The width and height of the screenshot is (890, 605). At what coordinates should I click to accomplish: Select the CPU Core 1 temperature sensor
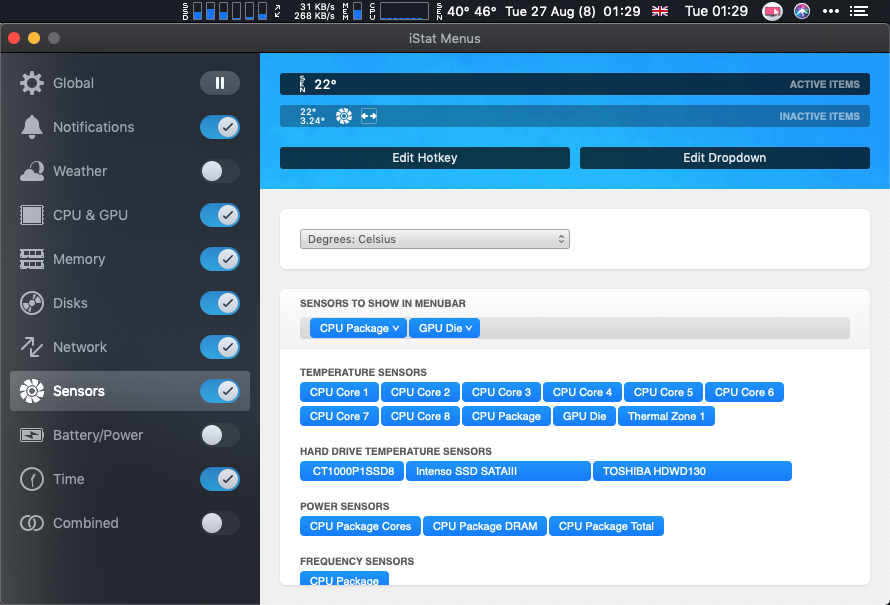coord(339,392)
